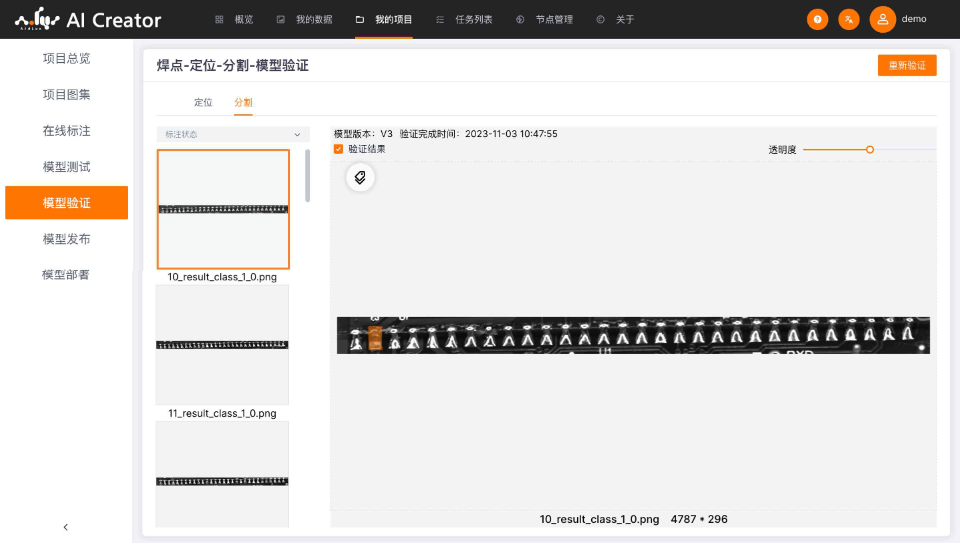Viewport: 960px width, 543px height.
Task: Click the AI Creator logo
Action: tap(88, 19)
